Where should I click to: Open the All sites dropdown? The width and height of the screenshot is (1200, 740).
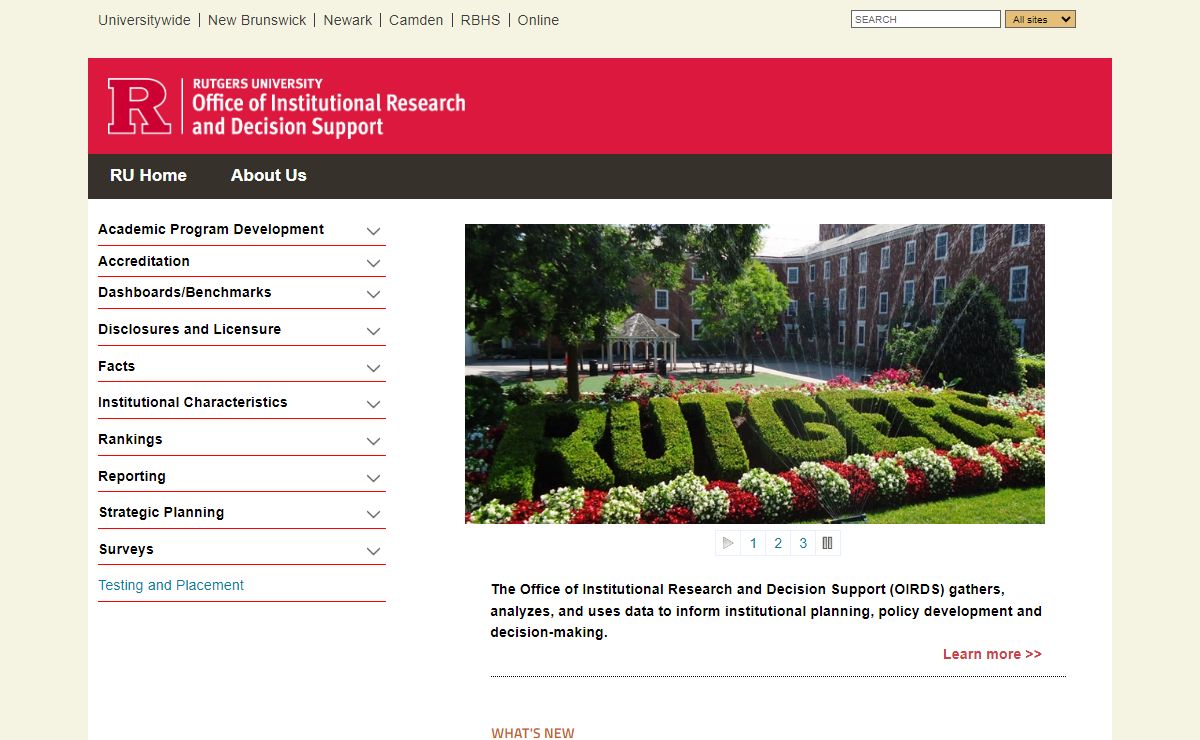(1040, 19)
